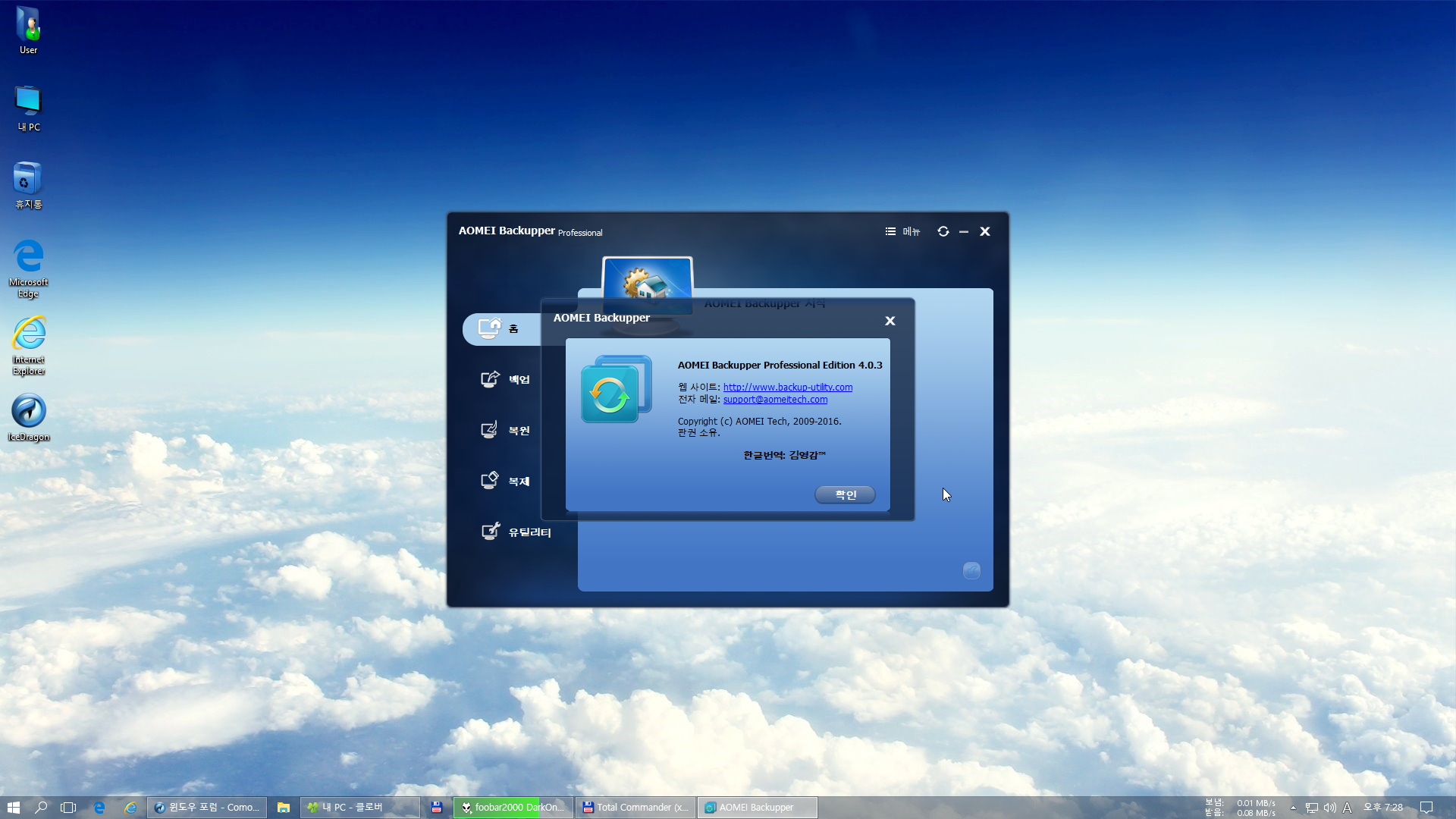
Task: Click the 휴지통 (Recycle Bin) desktop icon
Action: (x=28, y=180)
